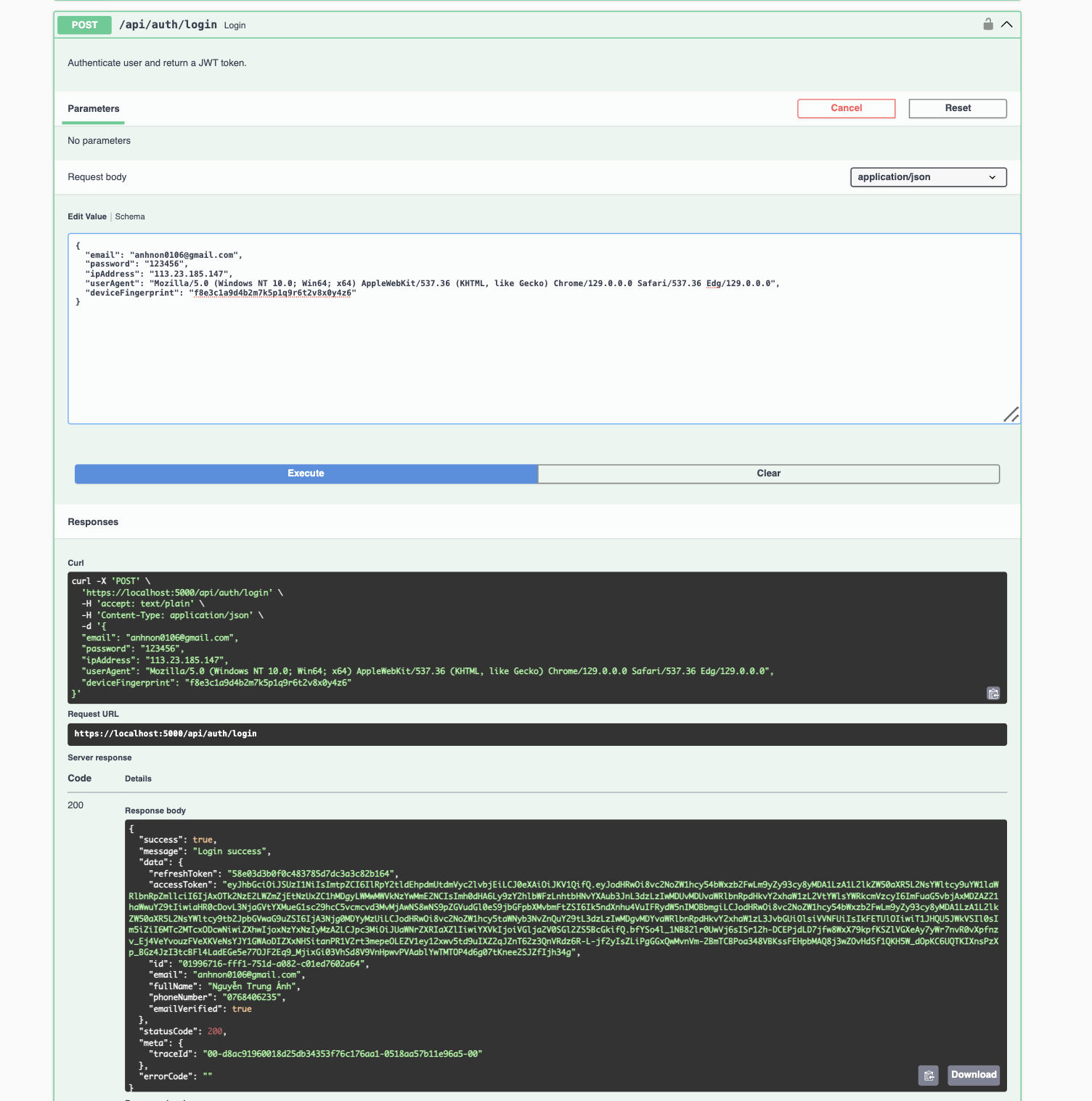
Task: Switch to the Edit Value tab
Action: (87, 216)
